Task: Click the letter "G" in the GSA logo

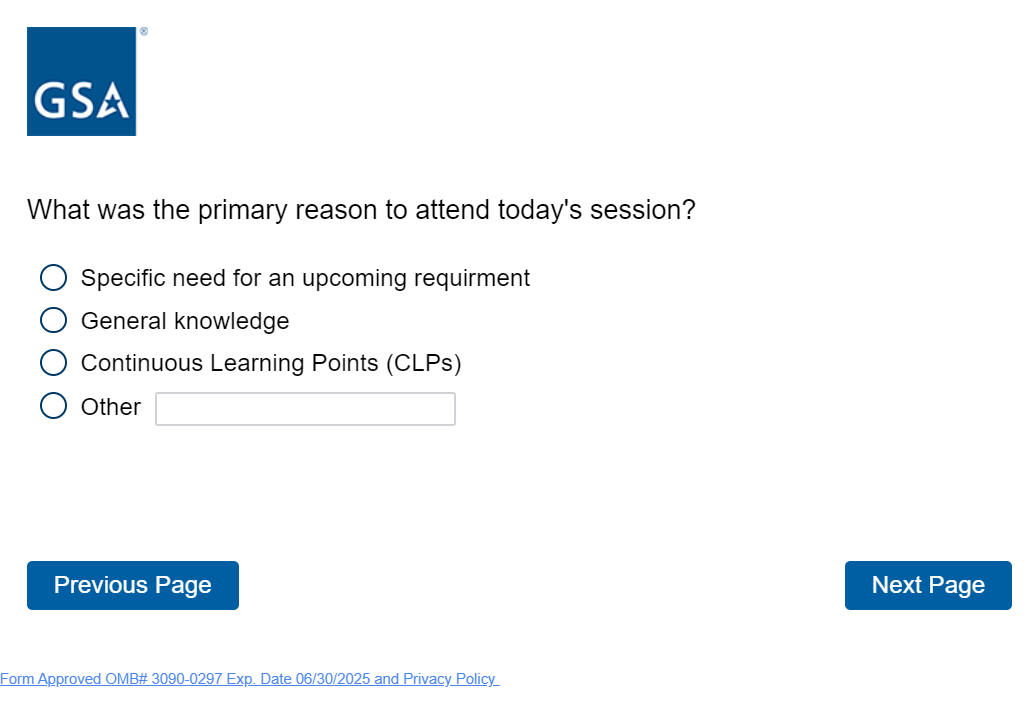Action: coord(48,101)
